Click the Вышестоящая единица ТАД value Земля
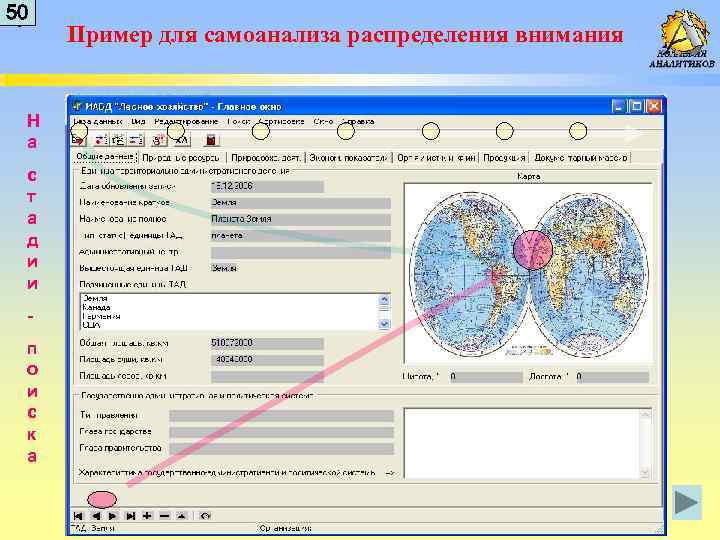720x540 pixels. [x=224, y=268]
